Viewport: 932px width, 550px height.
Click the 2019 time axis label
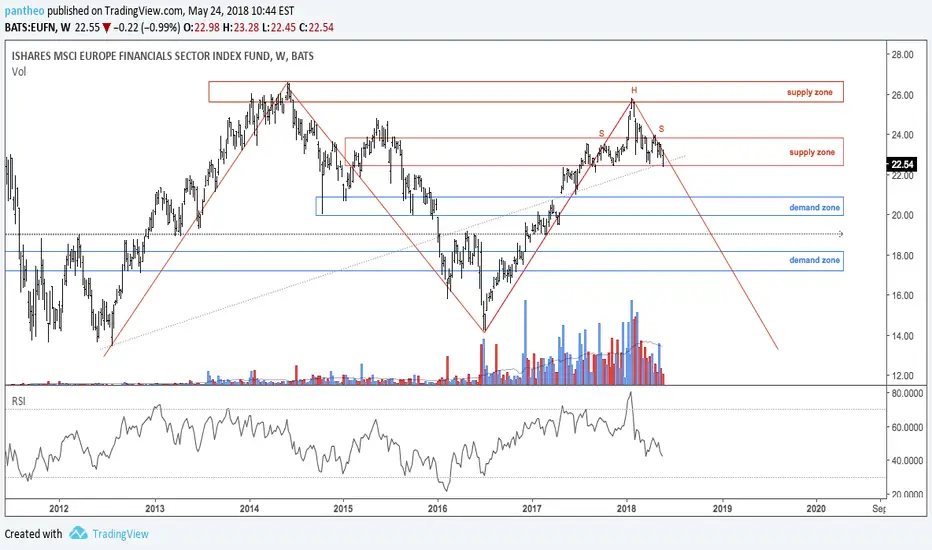point(722,508)
